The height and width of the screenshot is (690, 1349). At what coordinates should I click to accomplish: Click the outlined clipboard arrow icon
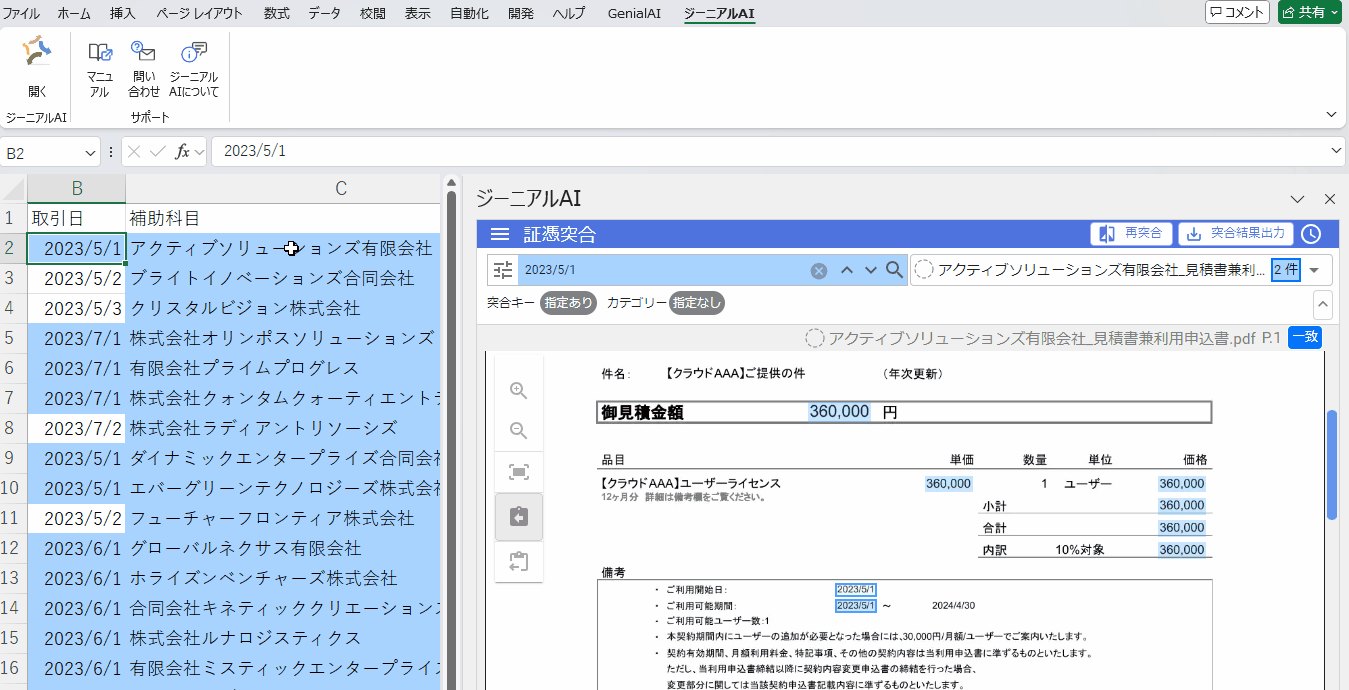coord(519,561)
